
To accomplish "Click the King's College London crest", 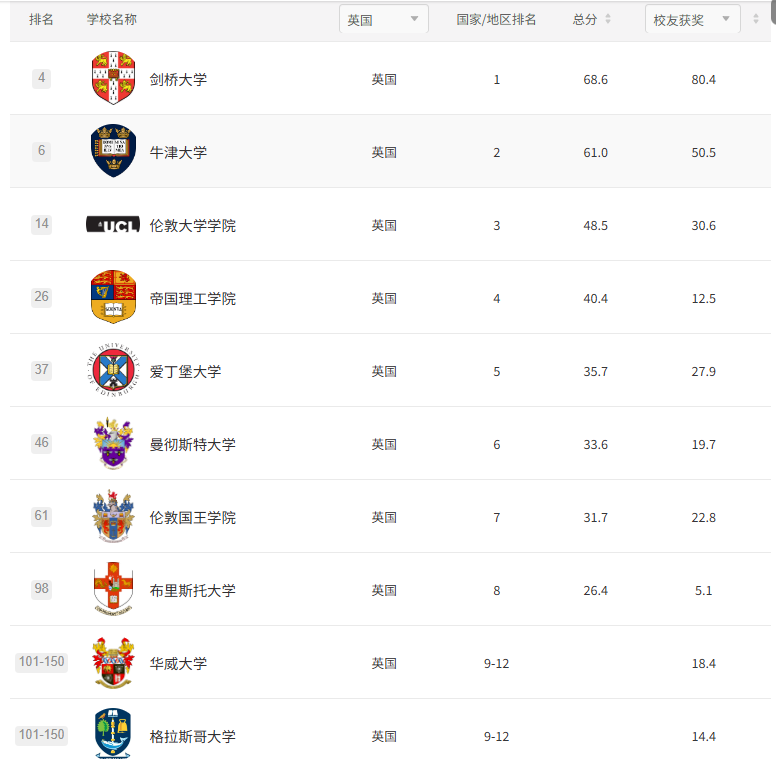I will 113,516.
